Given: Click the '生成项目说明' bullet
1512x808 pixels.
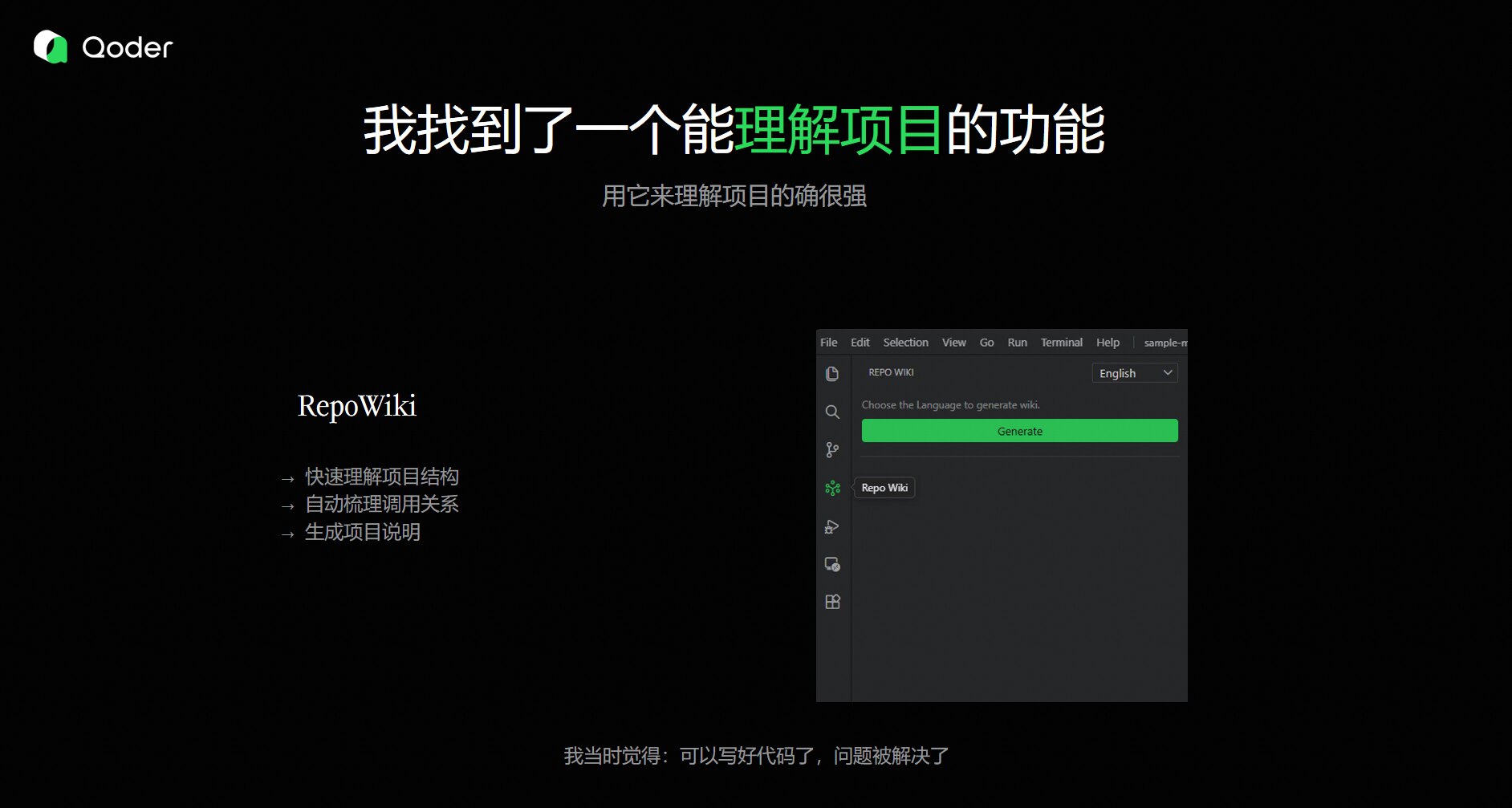Looking at the screenshot, I should (363, 532).
